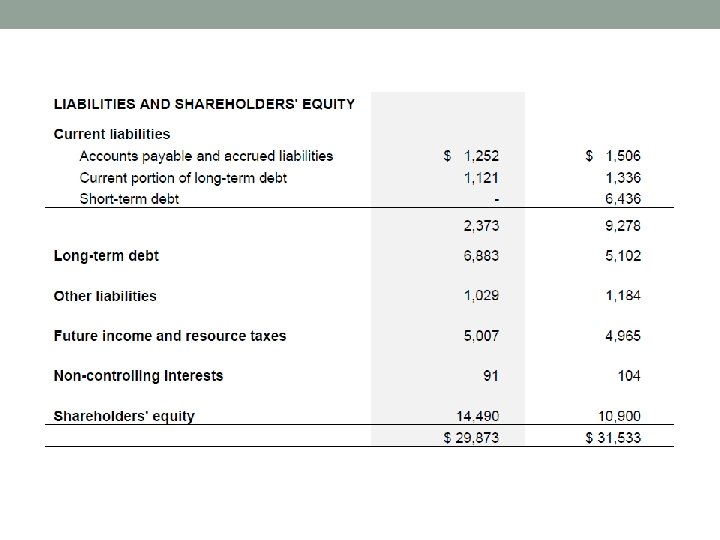Click the Short-term debt row label
This screenshot has height=540, width=720.
point(129,199)
